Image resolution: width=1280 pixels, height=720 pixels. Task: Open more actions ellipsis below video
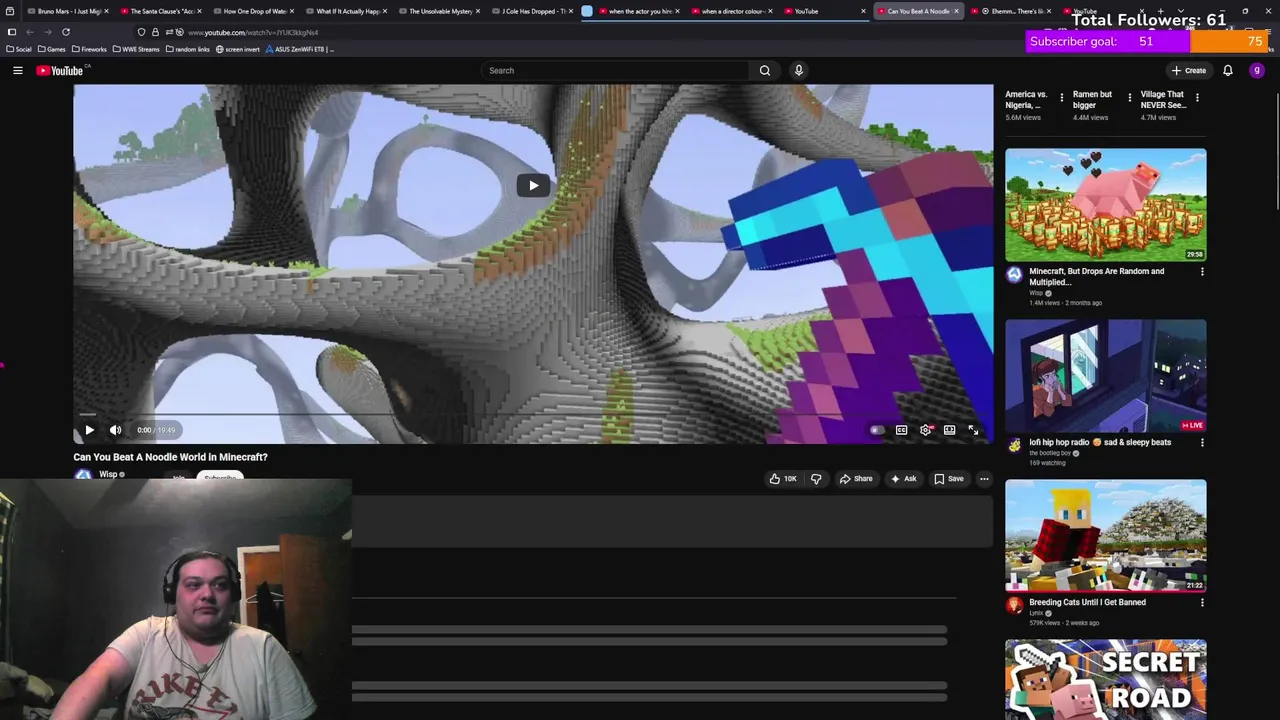(x=984, y=479)
